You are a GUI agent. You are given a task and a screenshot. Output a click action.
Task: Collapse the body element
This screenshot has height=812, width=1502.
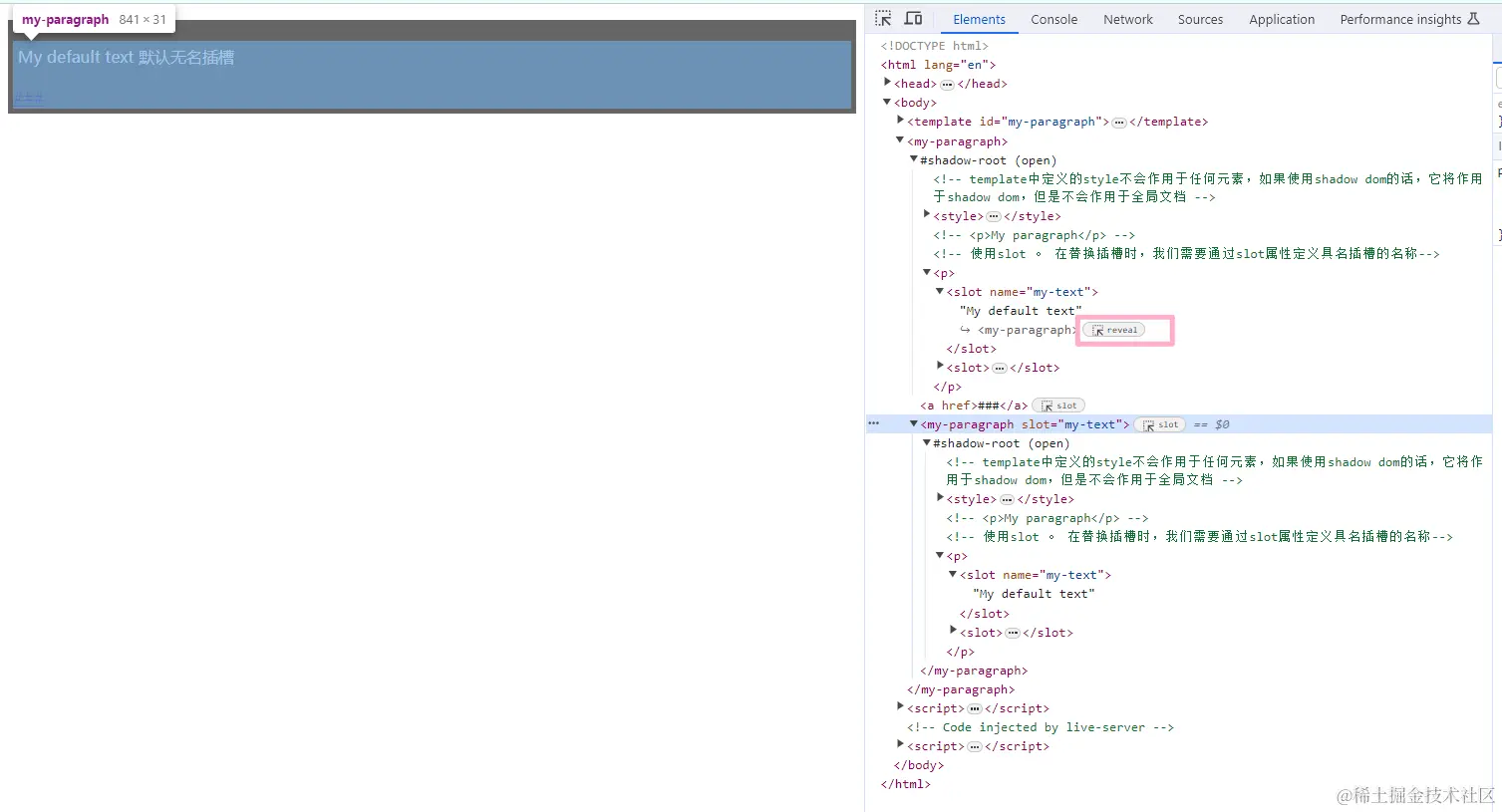(887, 102)
